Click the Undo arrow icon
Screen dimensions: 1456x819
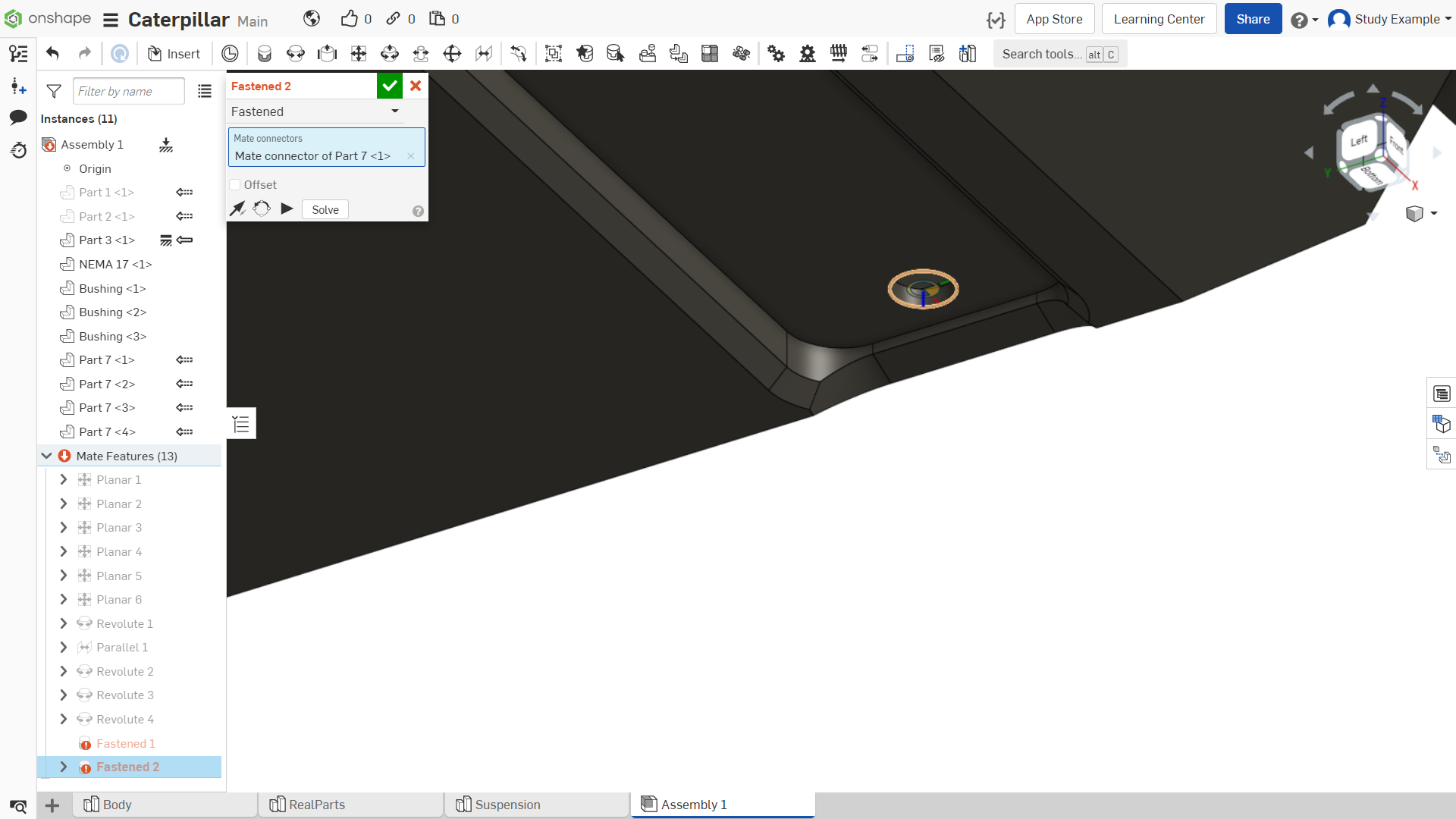(52, 54)
